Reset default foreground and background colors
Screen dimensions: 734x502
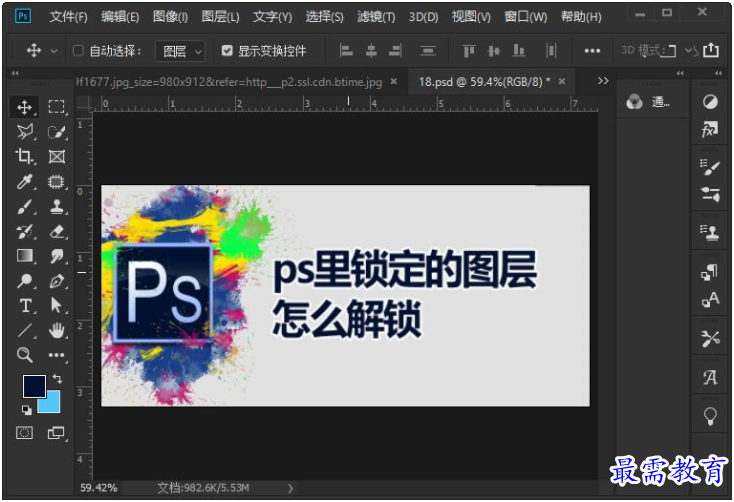click(x=27, y=410)
